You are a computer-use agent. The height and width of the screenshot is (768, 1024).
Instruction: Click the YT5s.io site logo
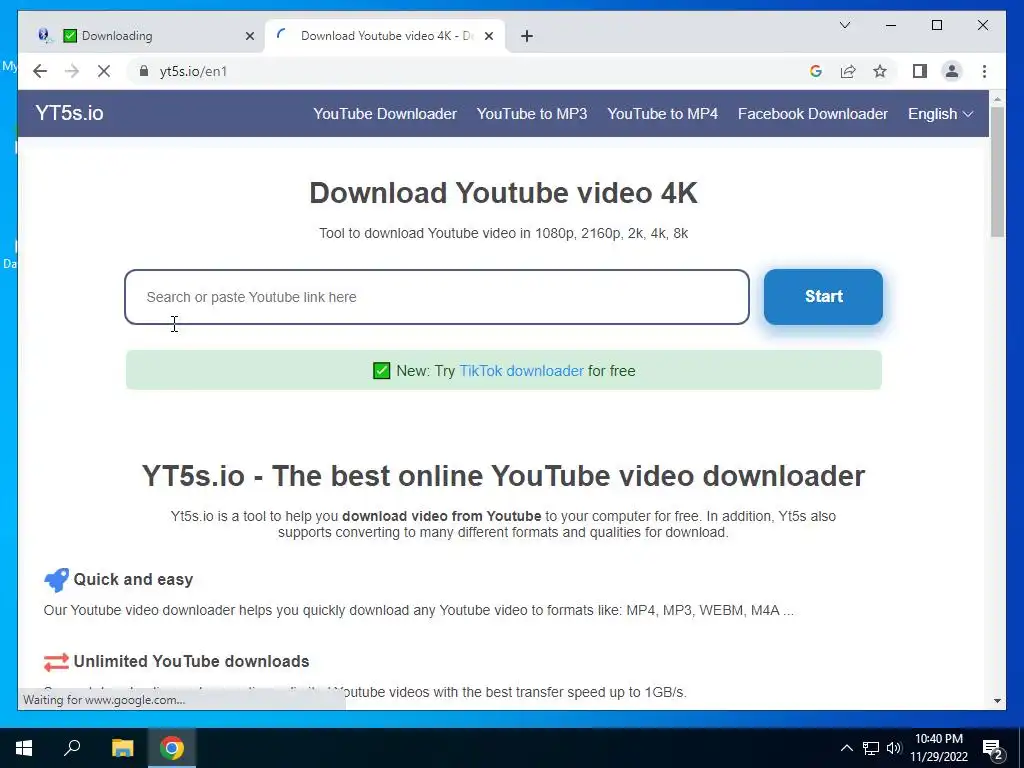pyautogui.click(x=69, y=113)
